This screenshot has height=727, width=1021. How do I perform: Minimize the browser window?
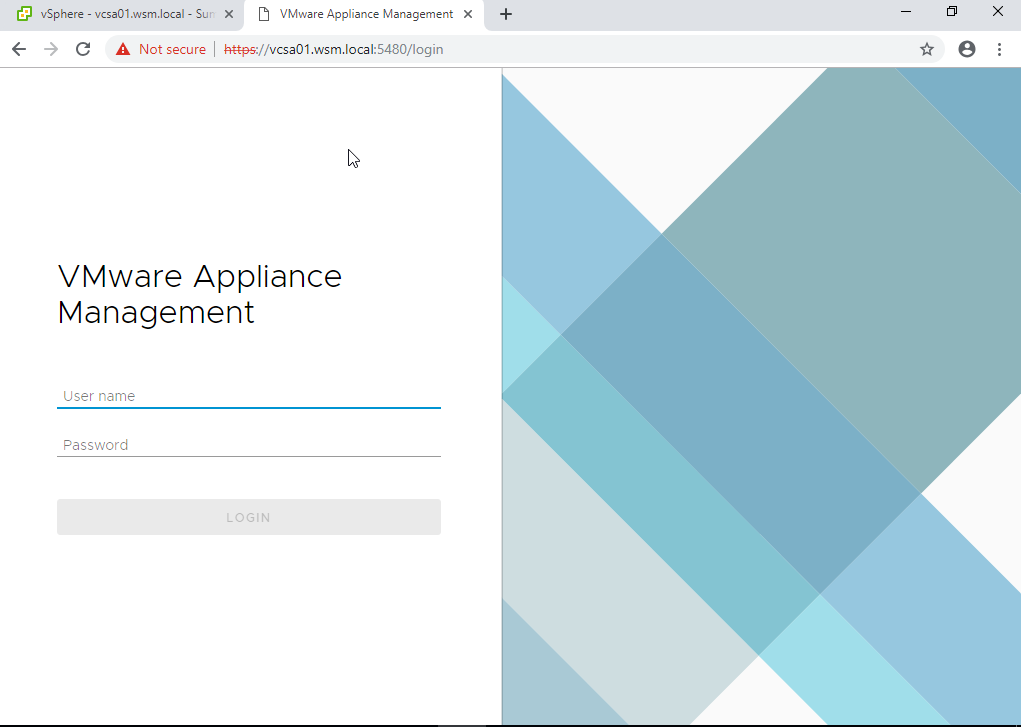coord(906,12)
